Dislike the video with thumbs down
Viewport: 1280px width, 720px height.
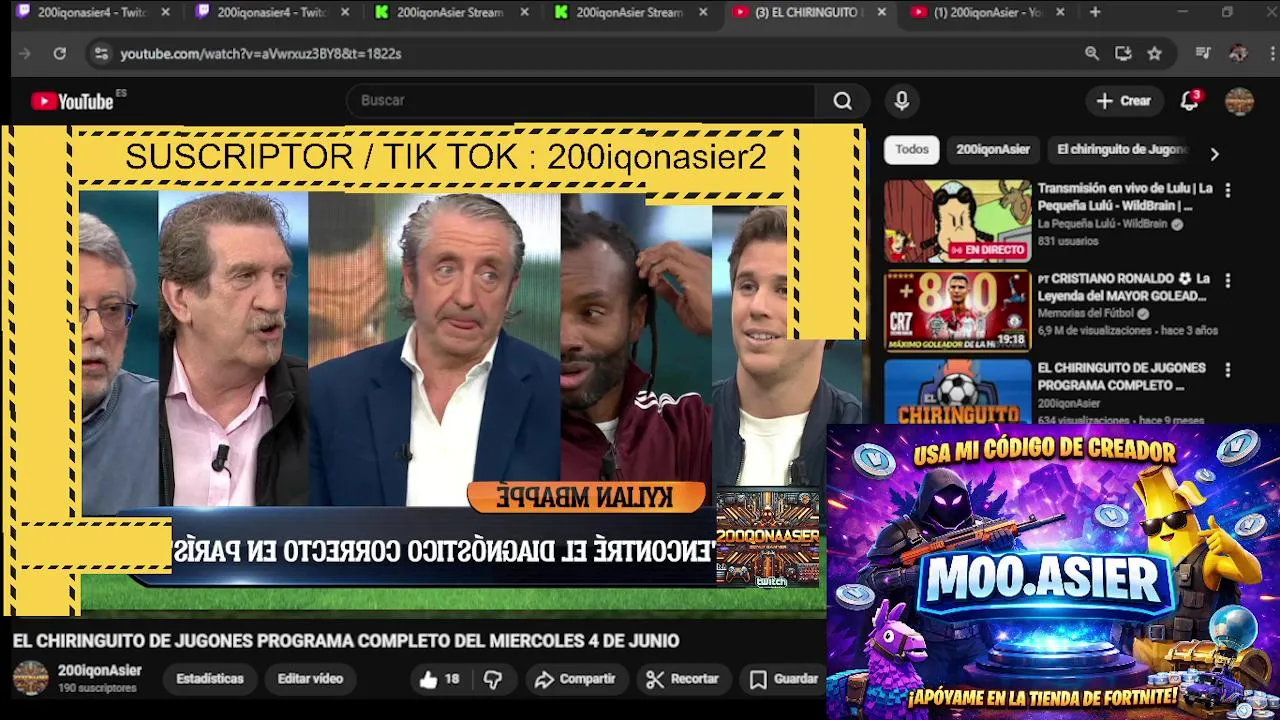point(493,679)
